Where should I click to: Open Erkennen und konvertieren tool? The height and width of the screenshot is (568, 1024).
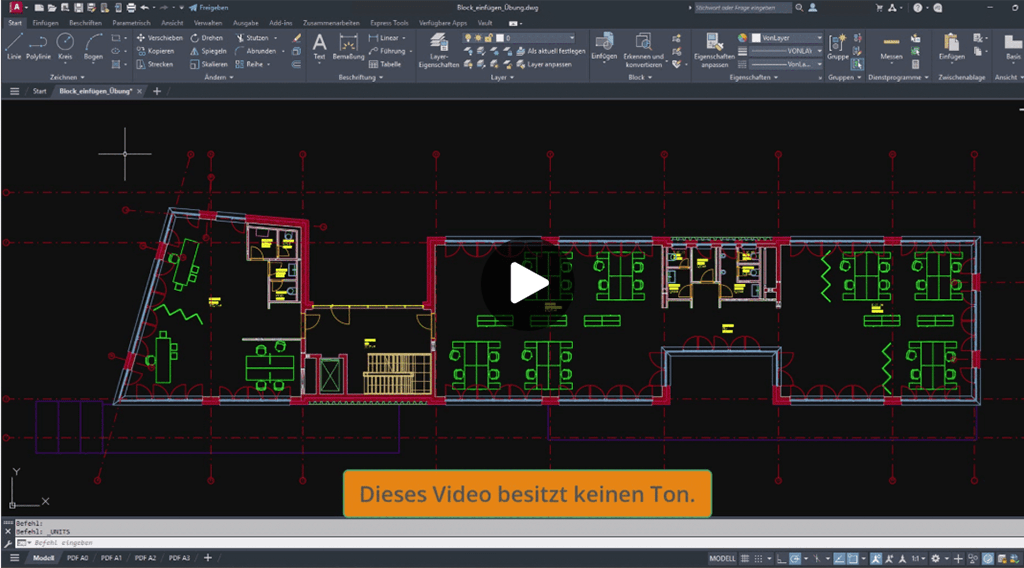point(643,50)
